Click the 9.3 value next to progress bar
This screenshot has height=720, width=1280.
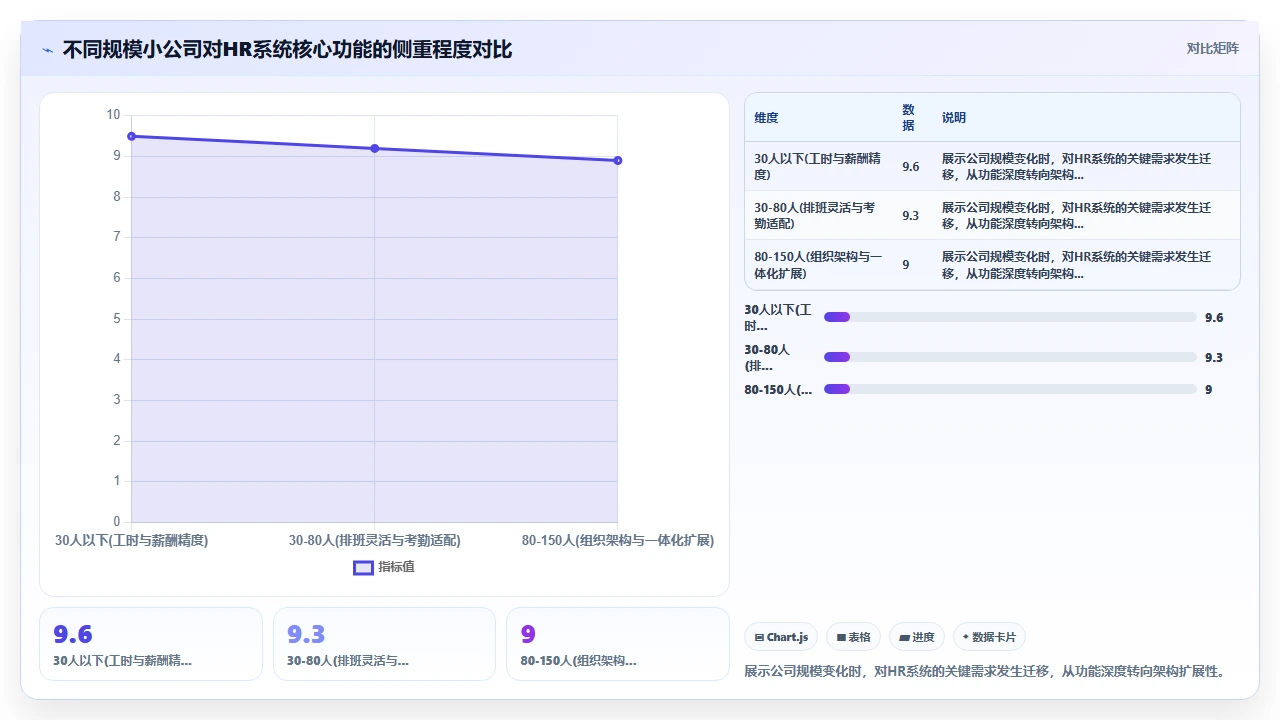[1214, 358]
